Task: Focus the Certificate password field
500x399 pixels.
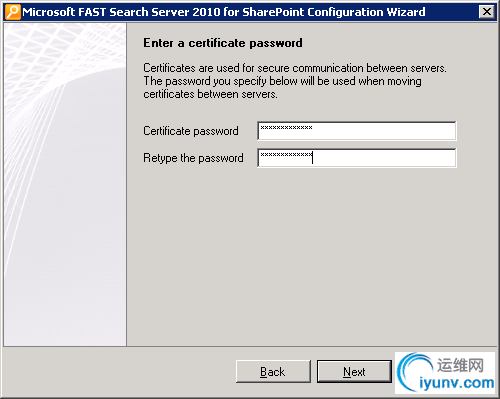Action: (357, 131)
